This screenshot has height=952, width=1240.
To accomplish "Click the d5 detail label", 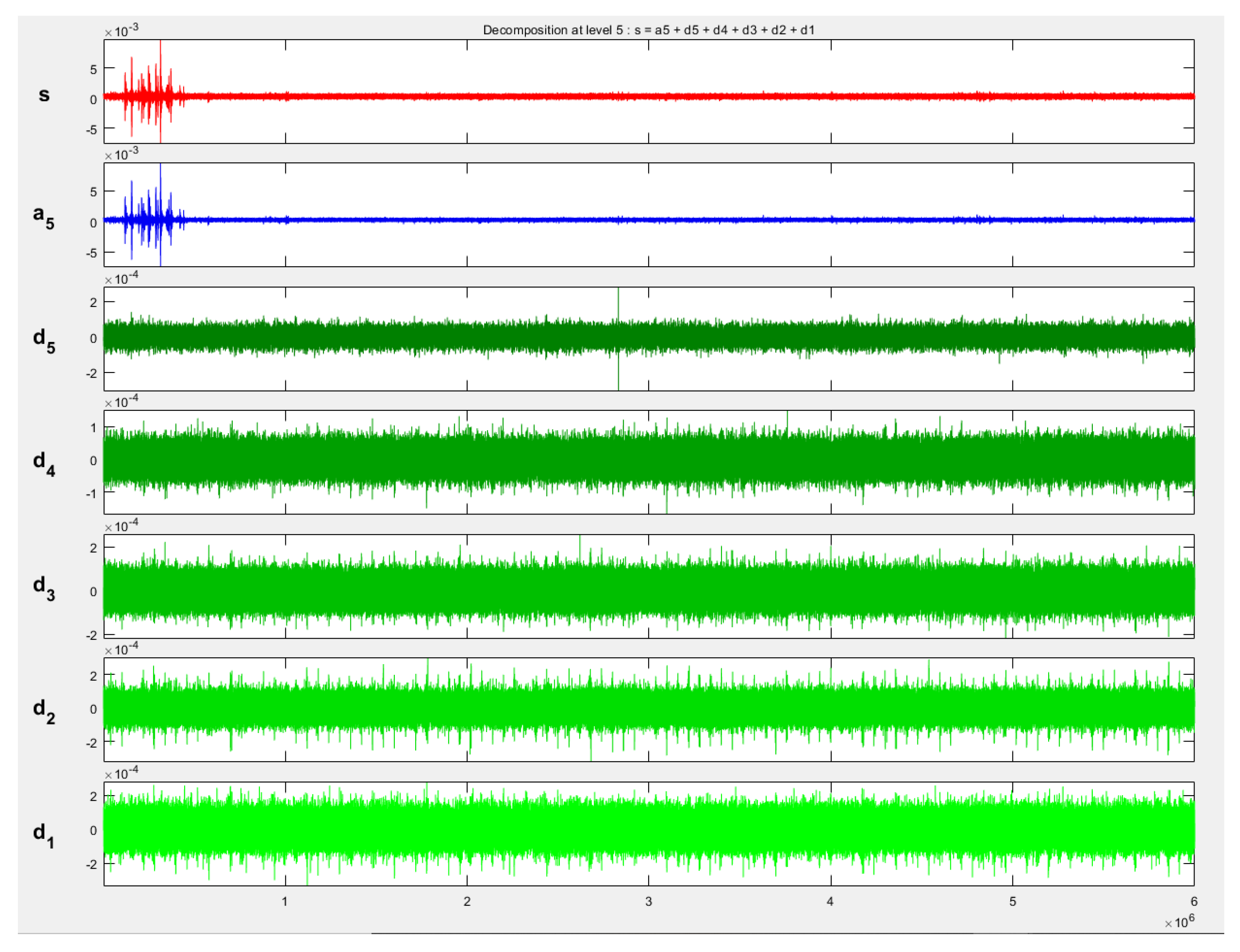I will coord(44,341).
